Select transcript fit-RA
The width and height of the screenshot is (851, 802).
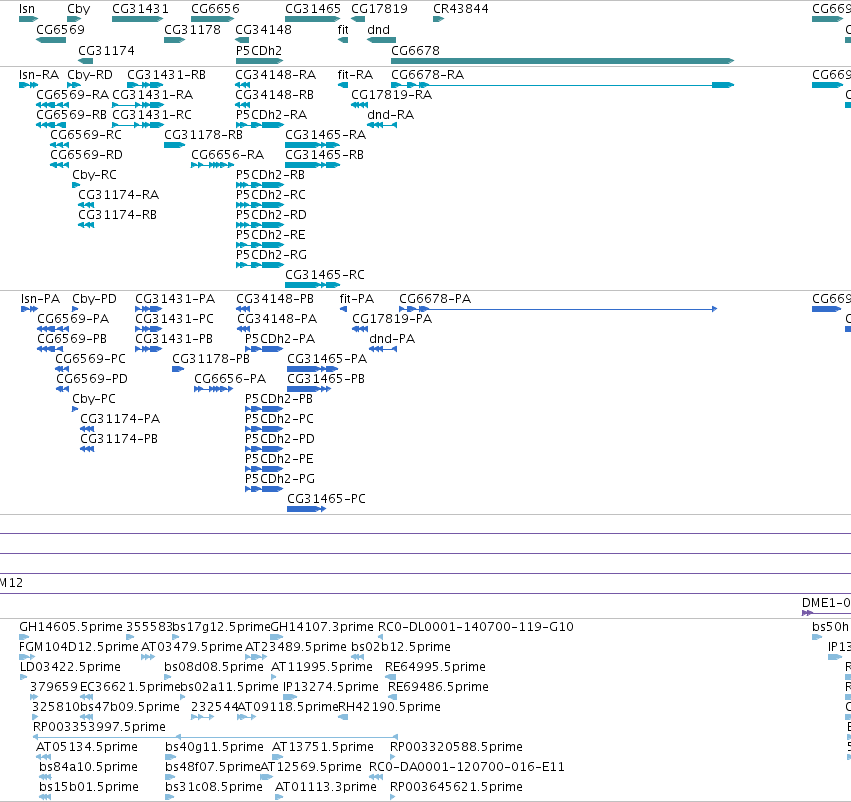coord(355,74)
